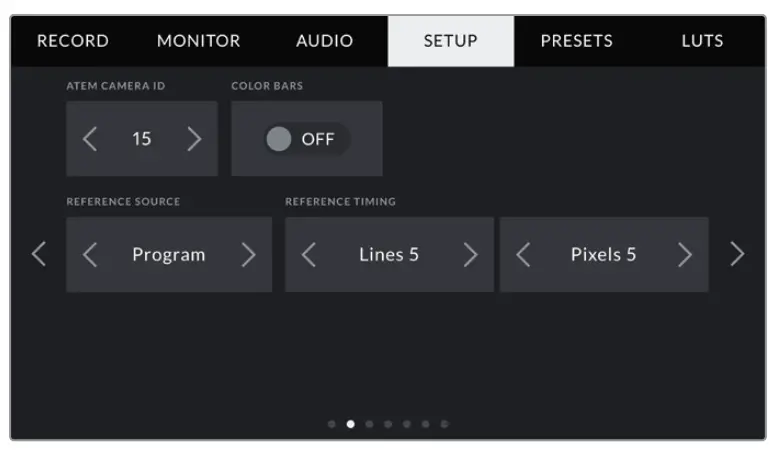
Task: Jump to first setup page dot
Action: [332, 424]
